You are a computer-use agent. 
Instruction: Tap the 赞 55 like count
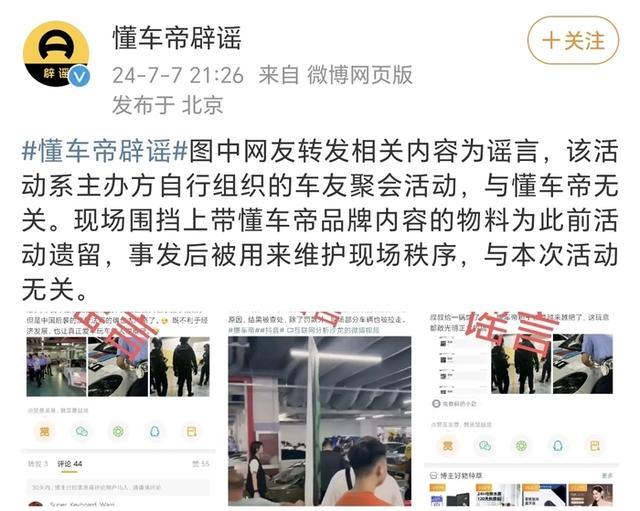tap(200, 464)
